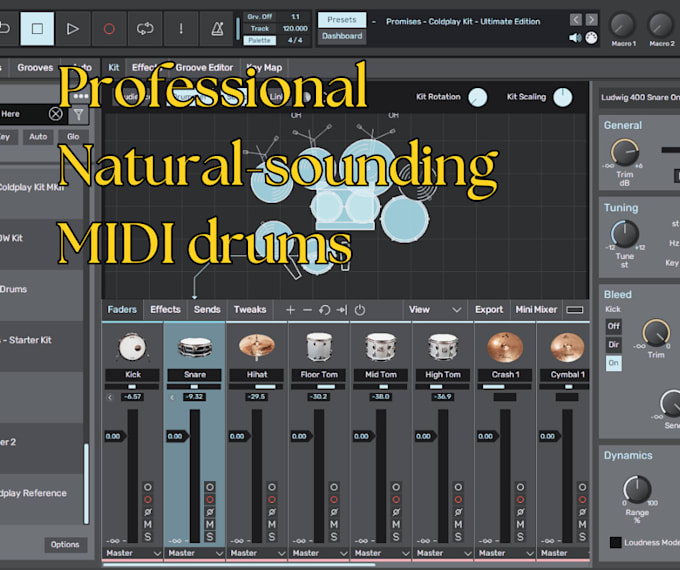Click the Options button
This screenshot has height=570, width=680.
tap(65, 545)
